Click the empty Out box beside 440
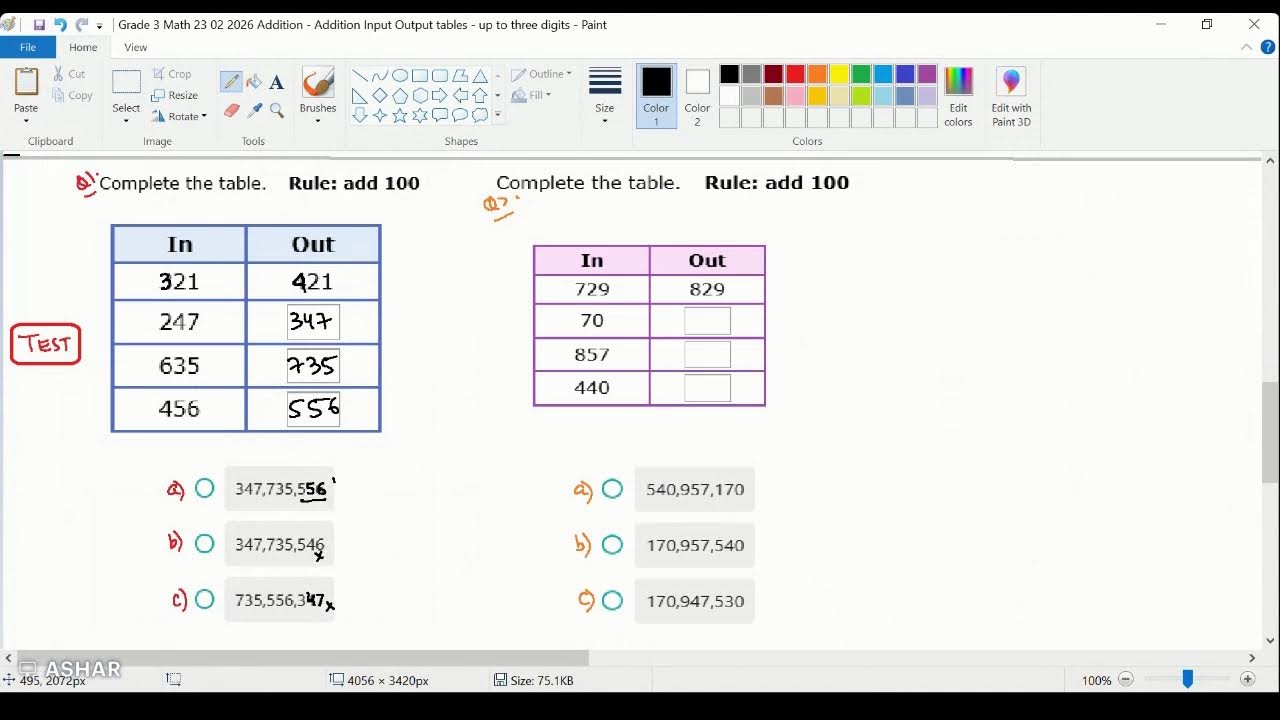Viewport: 1280px width, 720px height. click(x=708, y=388)
